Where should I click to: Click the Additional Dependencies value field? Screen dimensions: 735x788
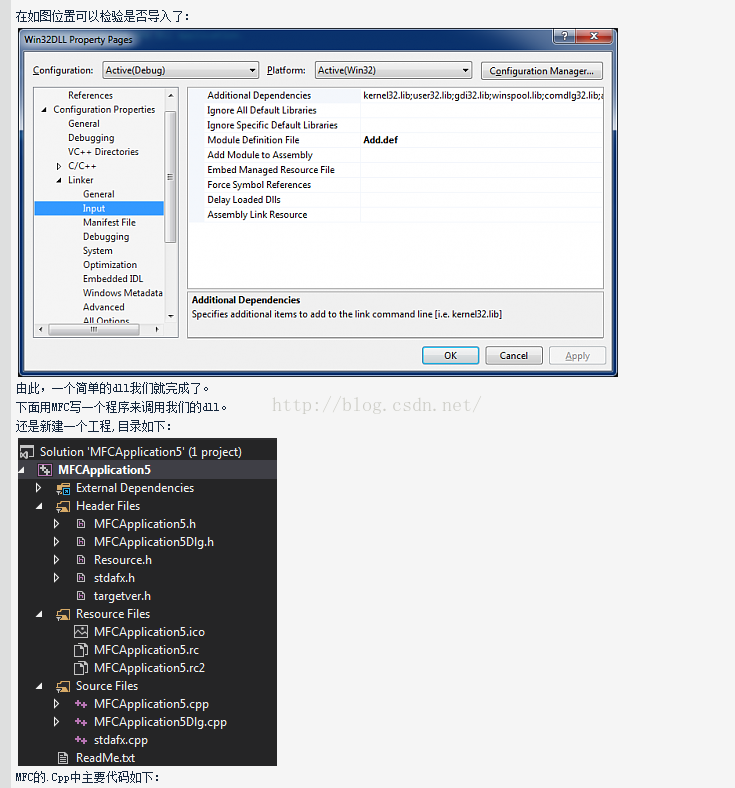point(482,95)
